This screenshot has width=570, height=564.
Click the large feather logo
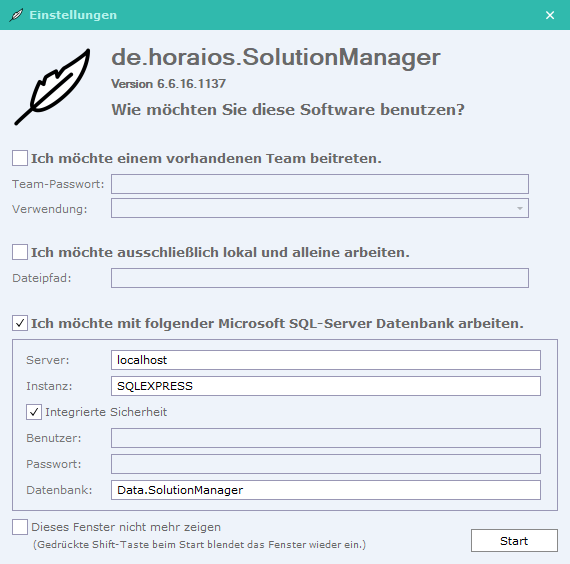click(x=52, y=87)
